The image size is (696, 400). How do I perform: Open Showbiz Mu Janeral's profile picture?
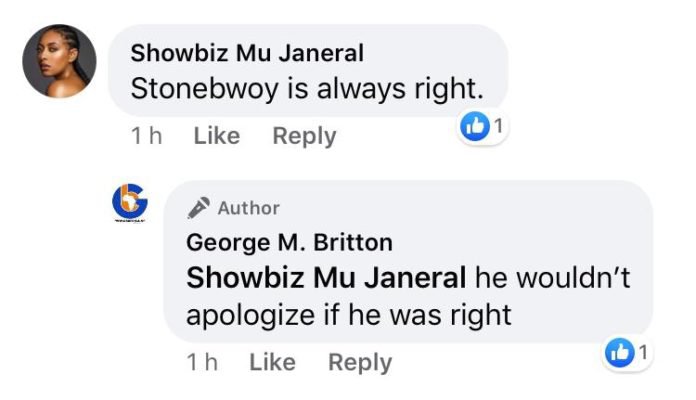59,61
